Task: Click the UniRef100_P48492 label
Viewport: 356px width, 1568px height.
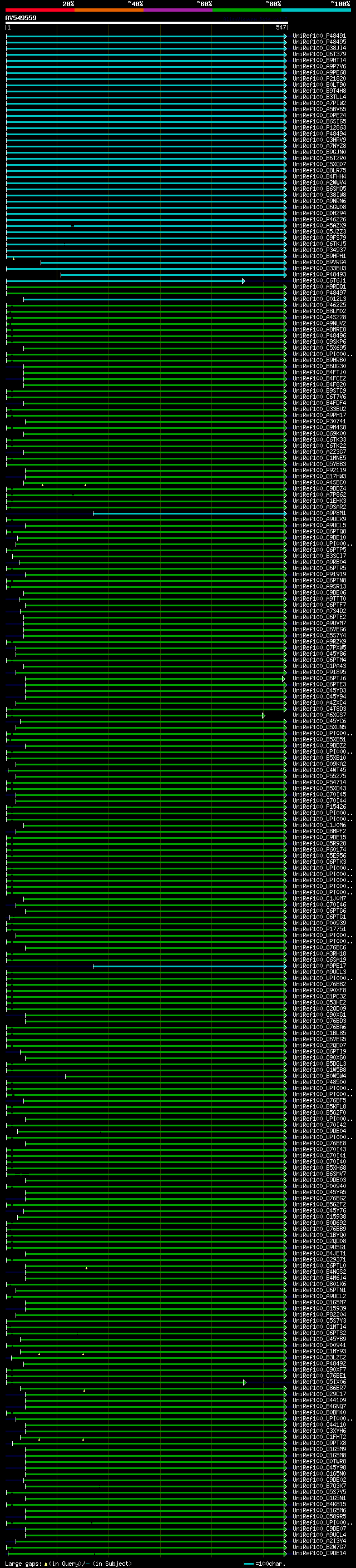Action: [x=319, y=1363]
